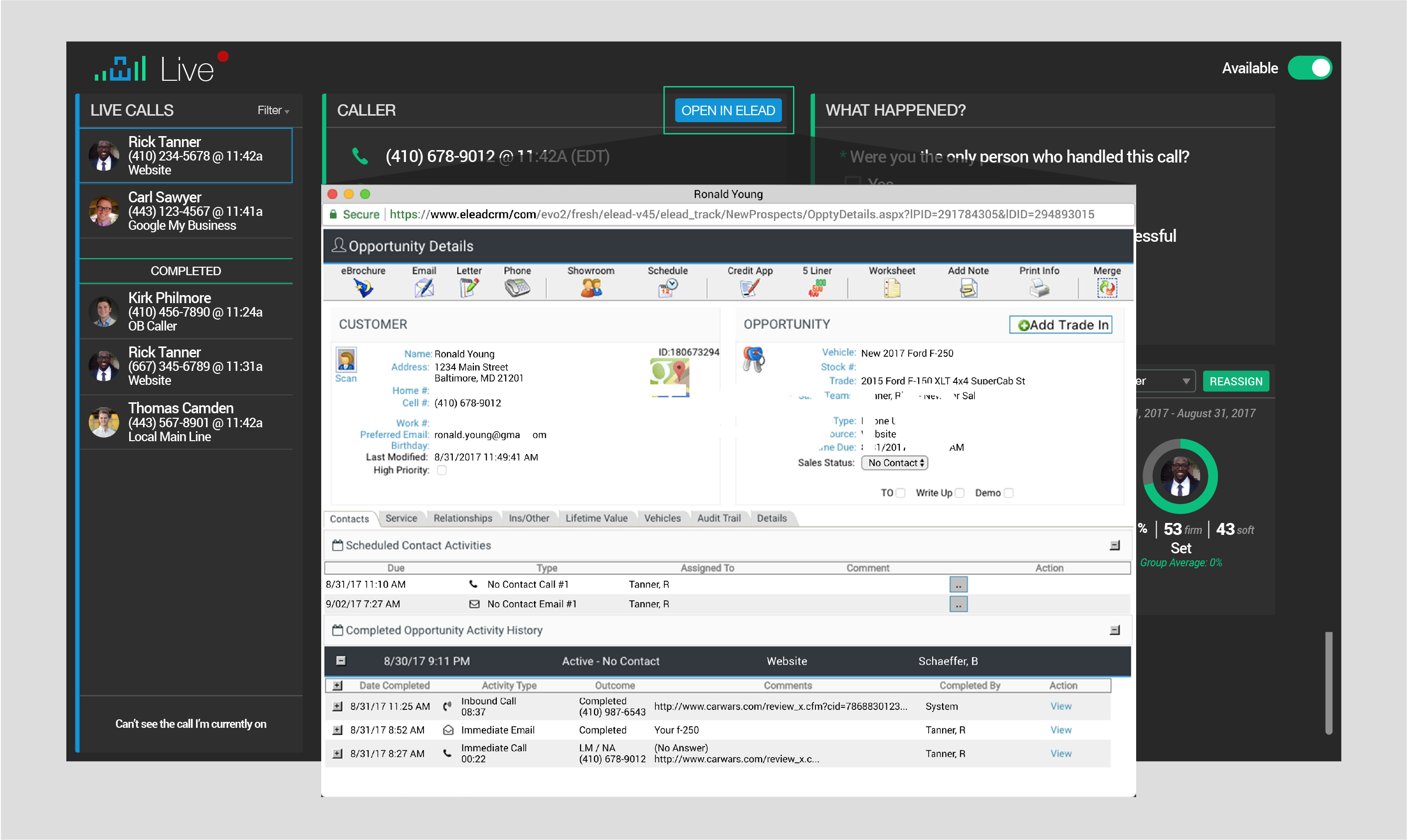Toggle the Available status switch
This screenshot has width=1408, height=840.
coord(1309,68)
